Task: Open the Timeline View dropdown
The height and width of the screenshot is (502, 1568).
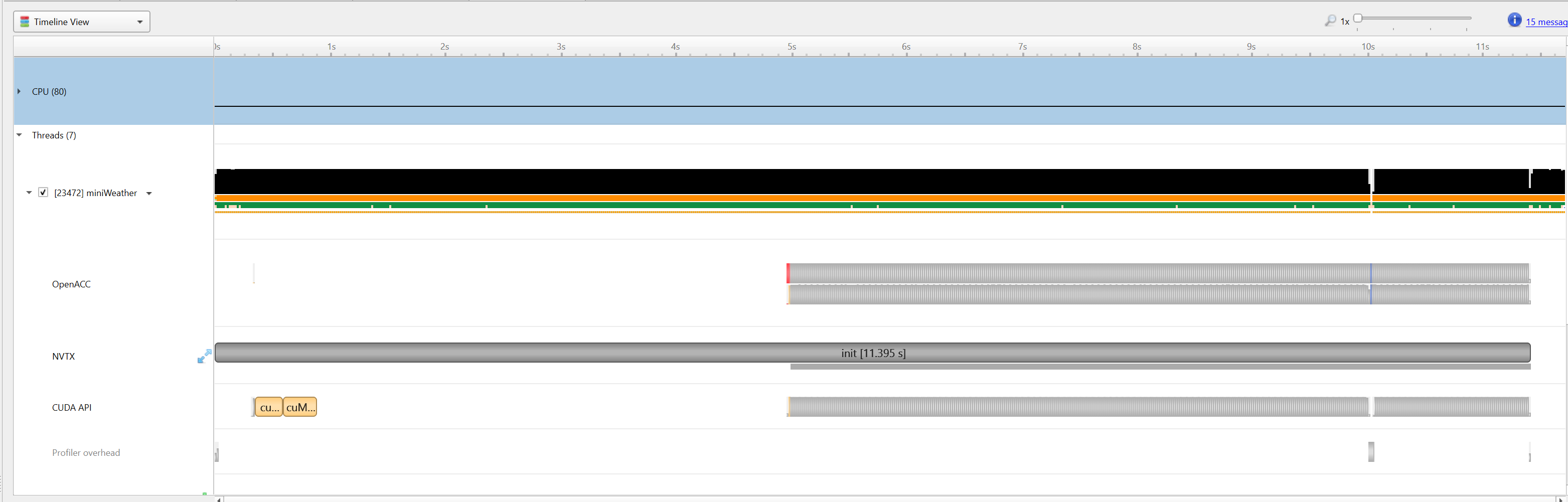Action: click(x=139, y=22)
